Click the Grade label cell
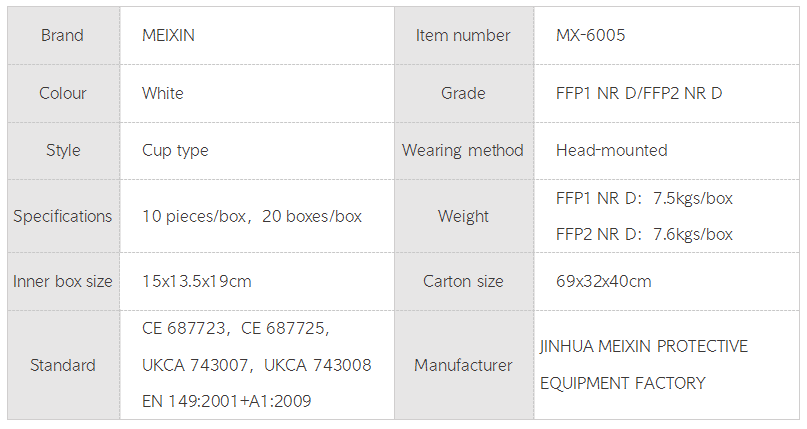 click(463, 93)
